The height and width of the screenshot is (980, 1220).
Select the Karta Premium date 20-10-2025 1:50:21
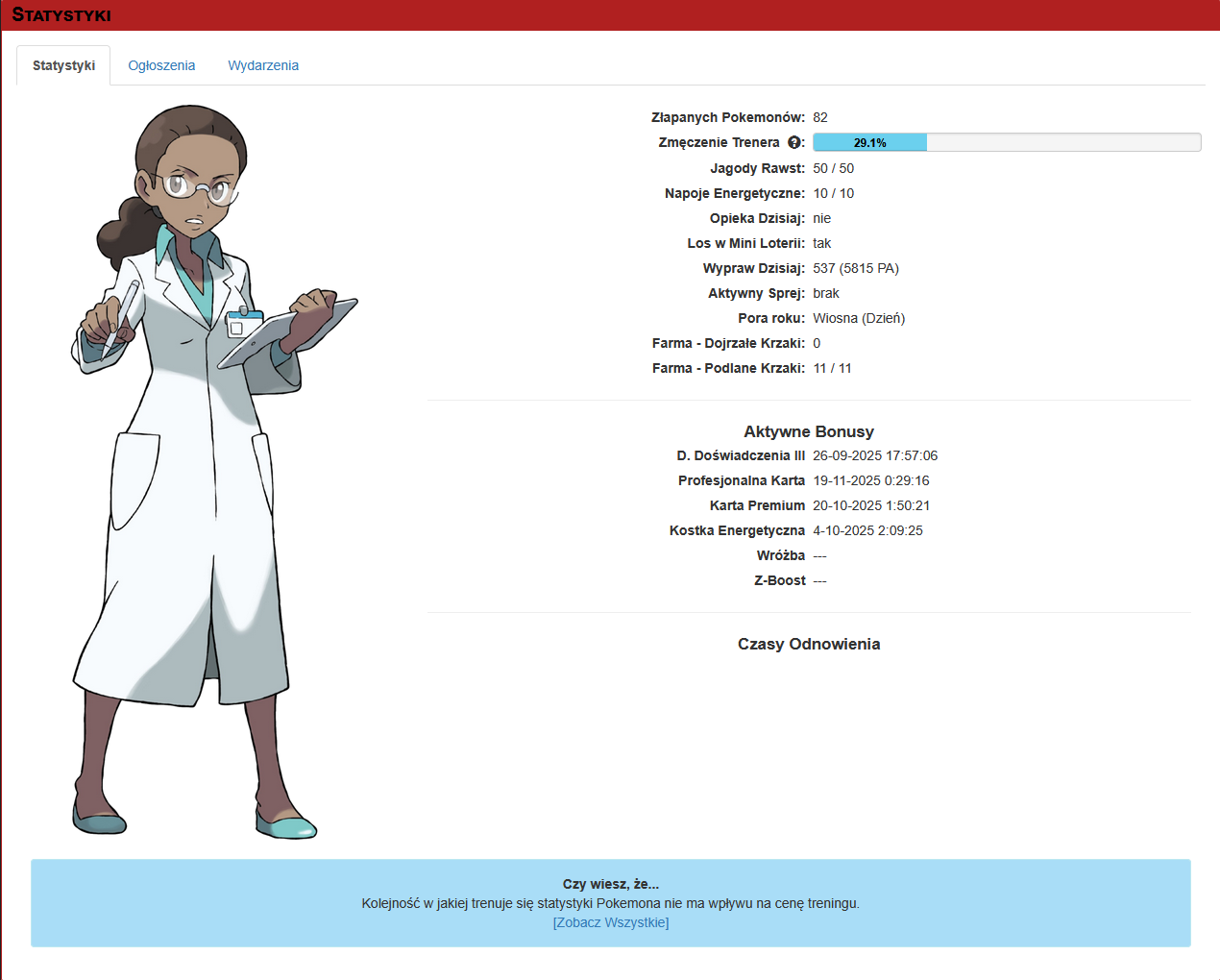click(x=871, y=505)
